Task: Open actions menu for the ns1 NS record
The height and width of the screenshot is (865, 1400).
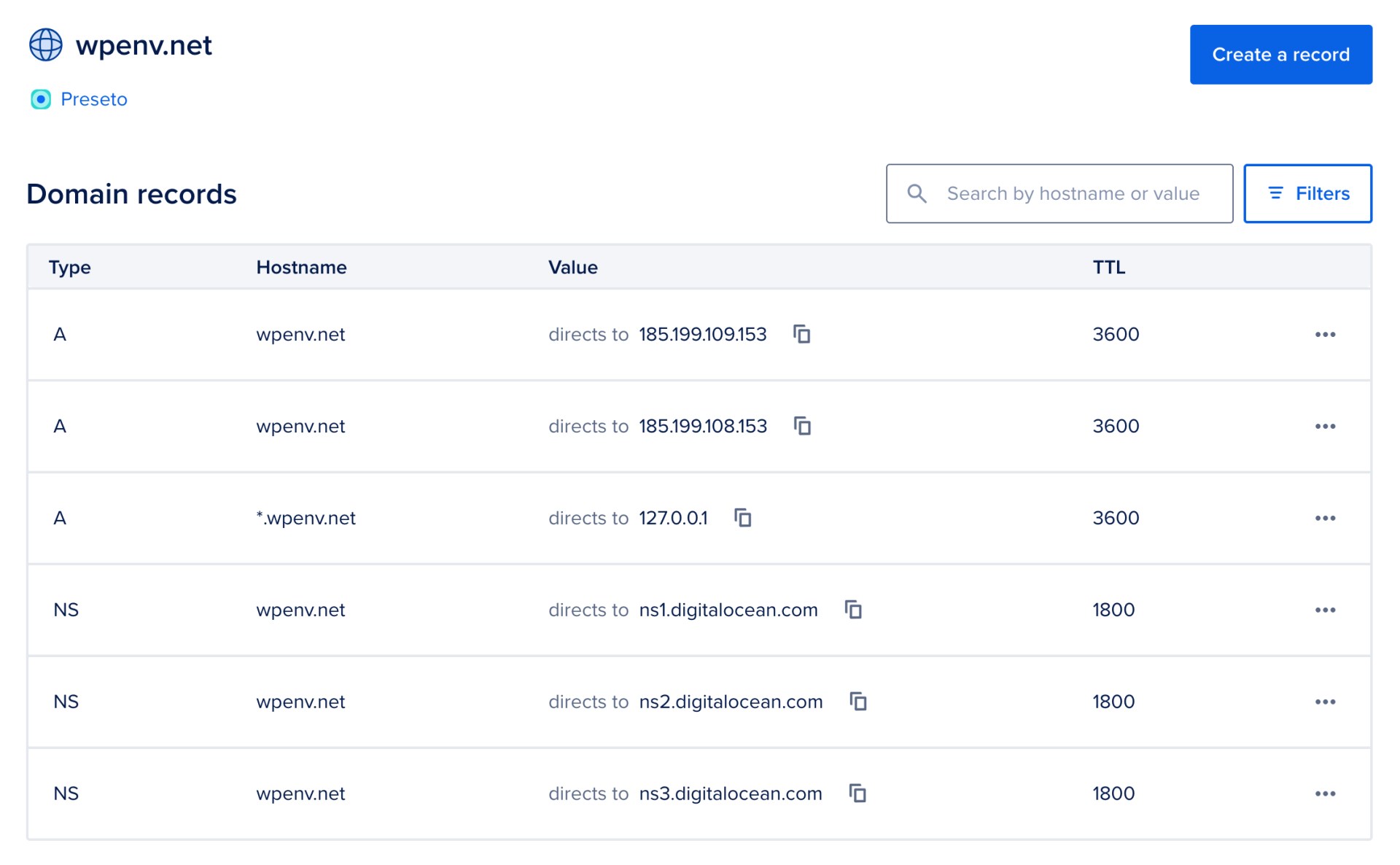Action: click(1326, 610)
